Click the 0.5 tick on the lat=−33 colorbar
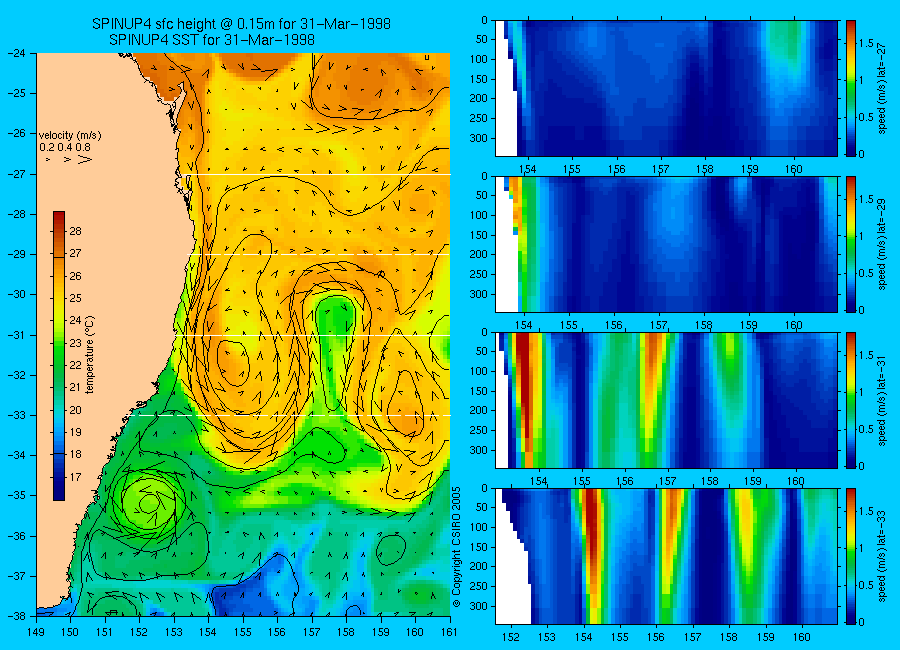This screenshot has height=650, width=900. tap(866, 585)
